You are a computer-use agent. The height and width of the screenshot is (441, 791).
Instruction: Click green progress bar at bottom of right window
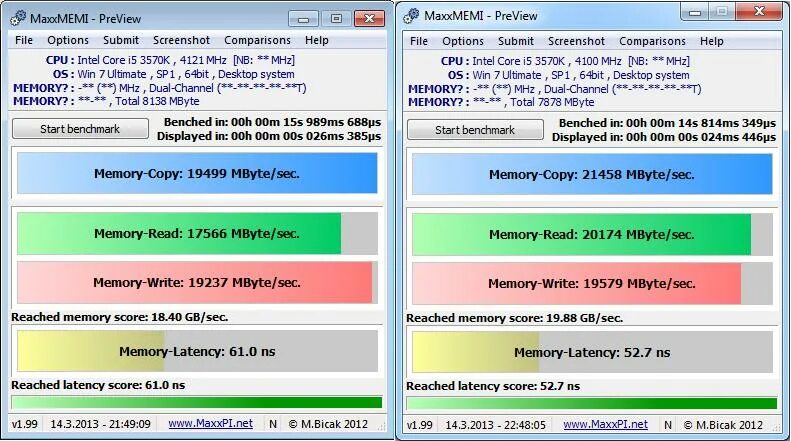592,403
